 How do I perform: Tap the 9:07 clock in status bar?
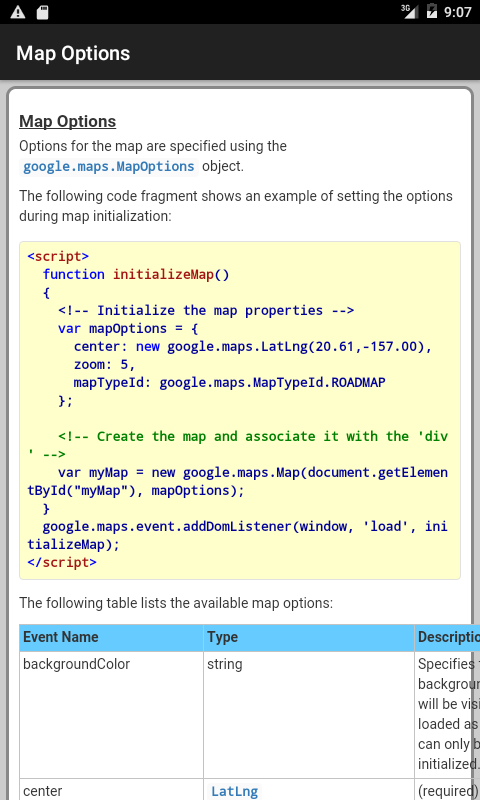click(x=458, y=12)
